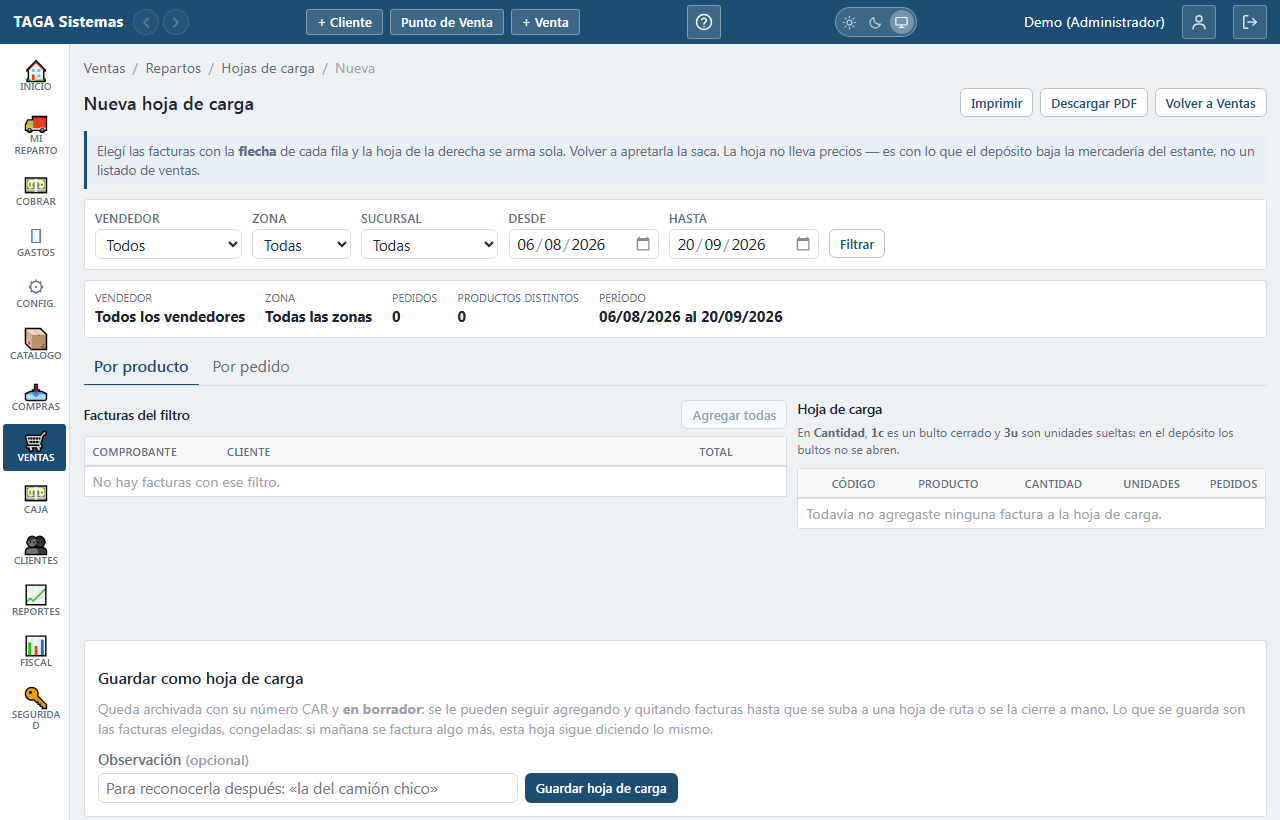Image resolution: width=1280 pixels, height=820 pixels.
Task: Open the Clientes people icon
Action: pyautogui.click(x=35, y=550)
